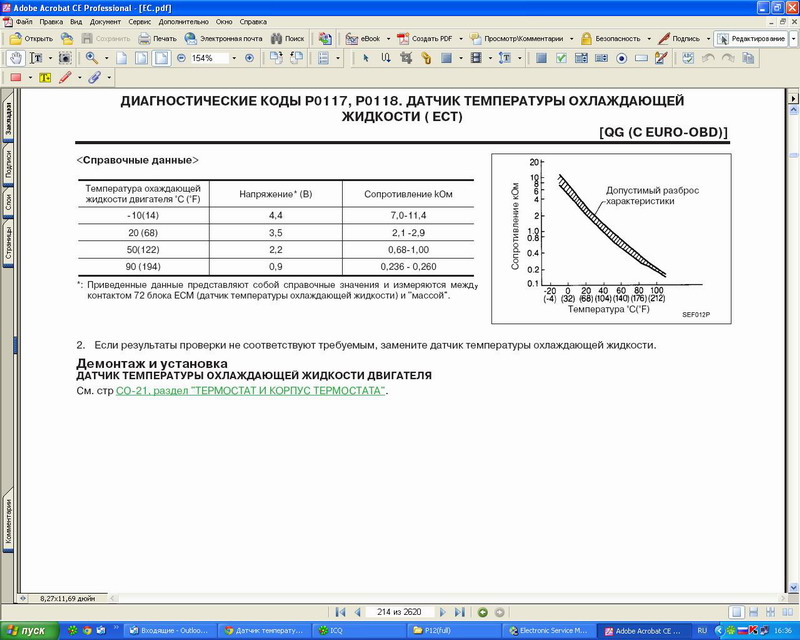Select the Crop tool

(x=406, y=58)
